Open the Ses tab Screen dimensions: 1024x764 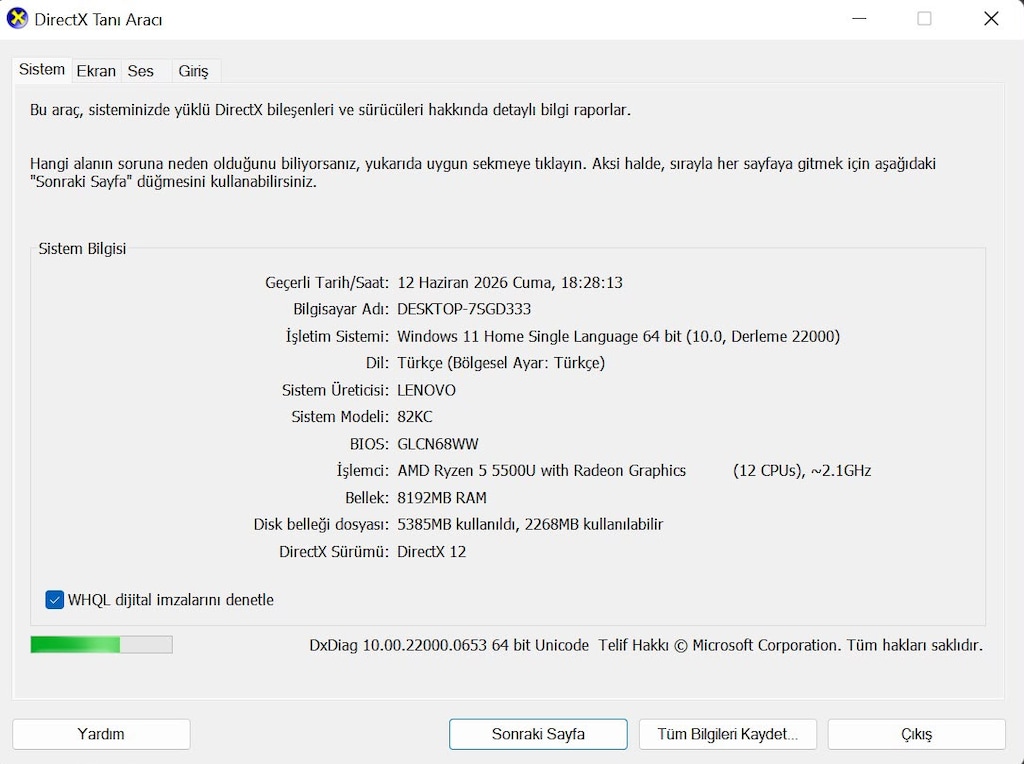[x=140, y=71]
